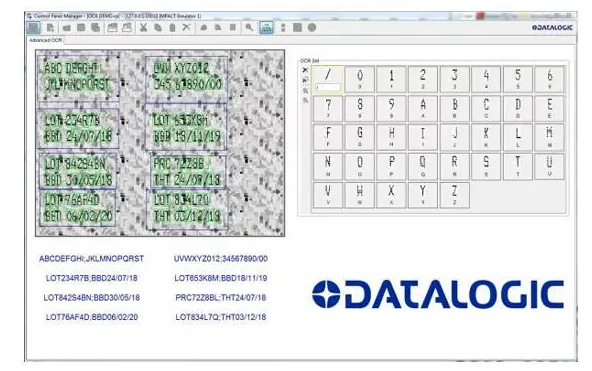
Task: Select the letter M character tile
Action: coord(549,136)
